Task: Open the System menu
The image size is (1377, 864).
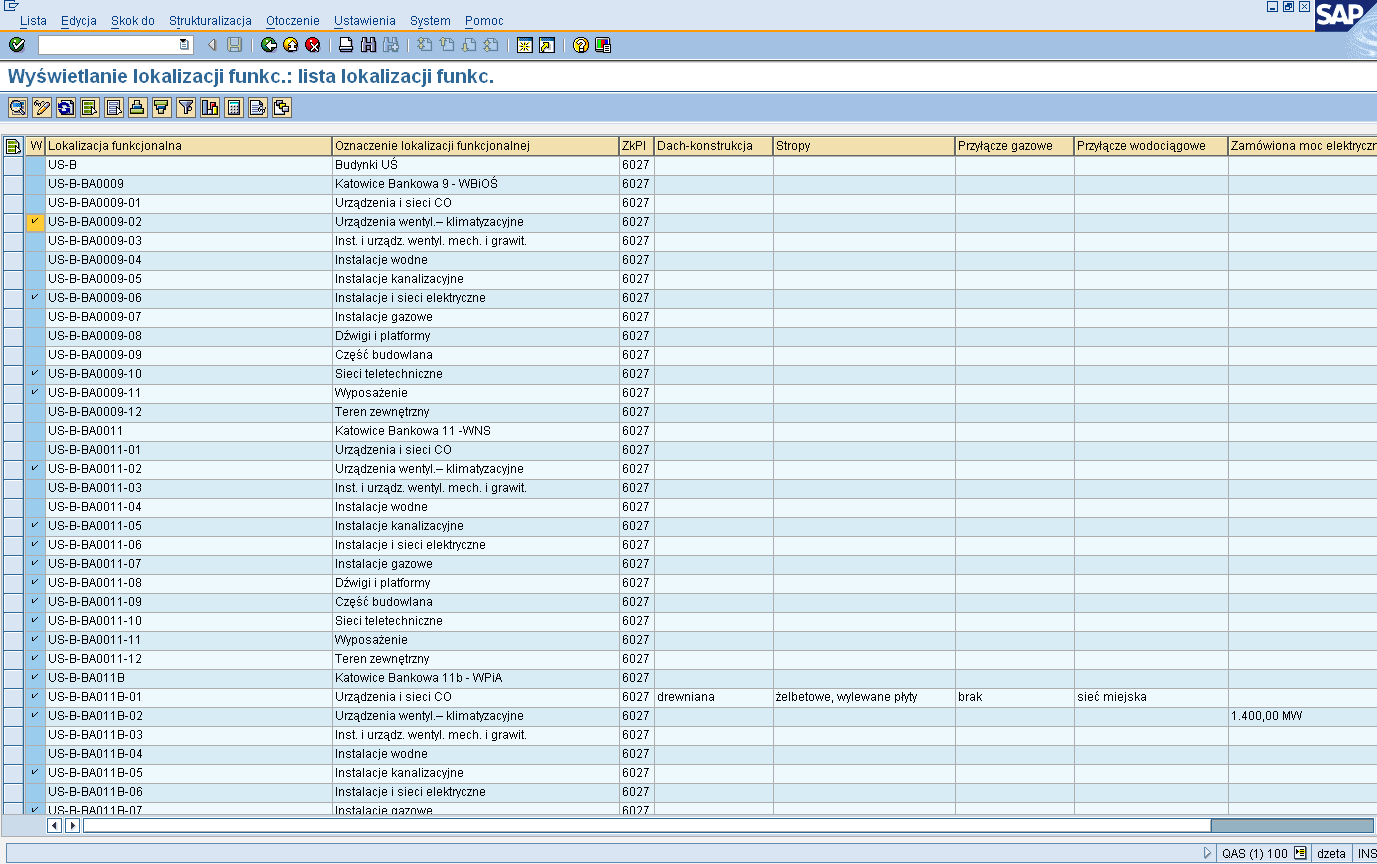Action: coord(430,20)
